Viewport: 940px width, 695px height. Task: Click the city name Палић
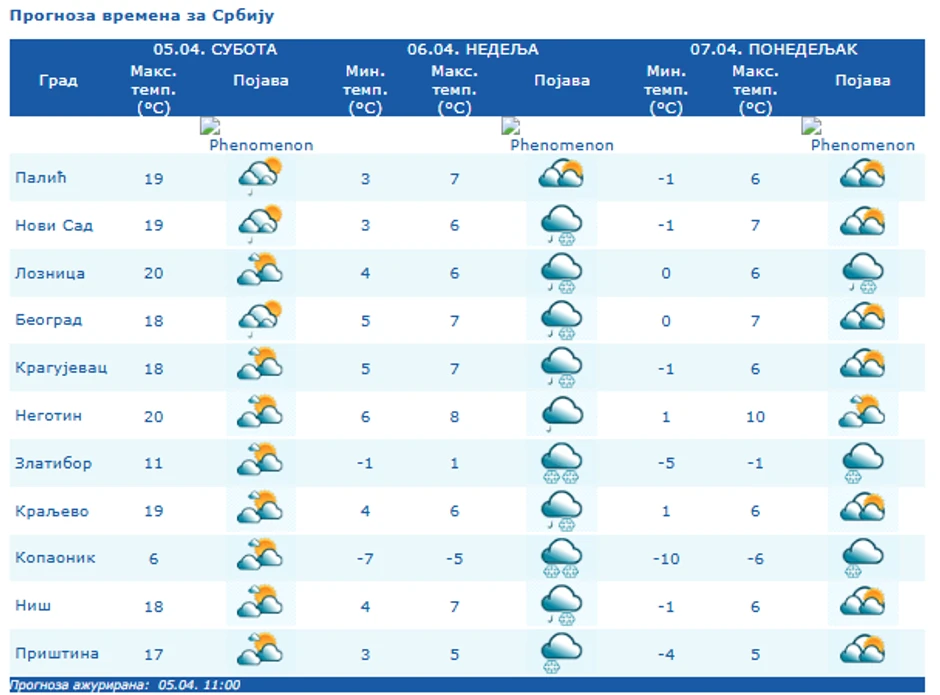41,177
